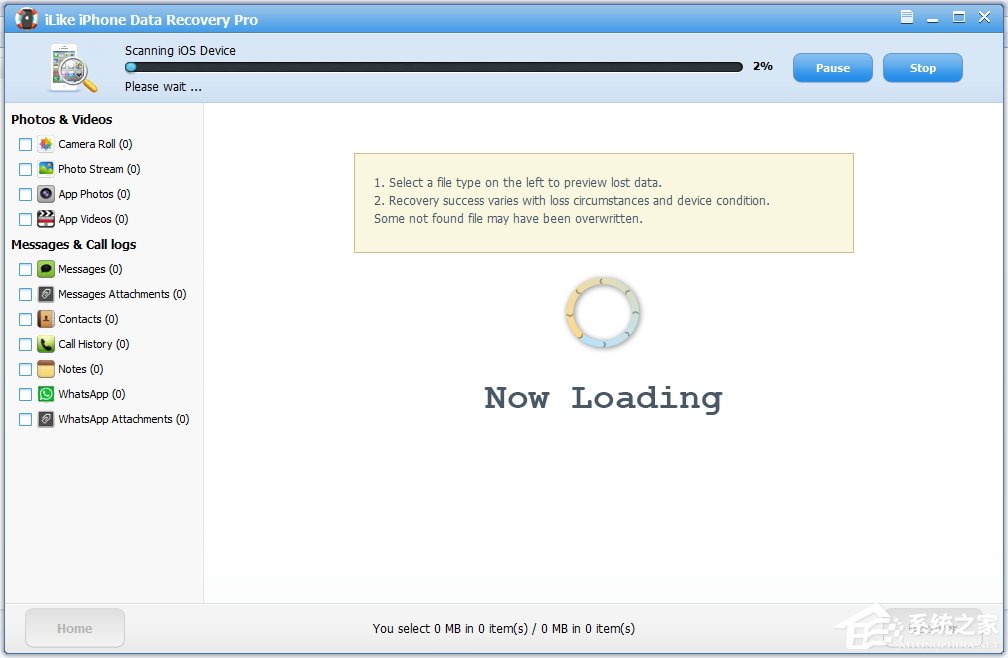Click the scanning progress bar
Viewport: 1008px width, 658px height.
tap(435, 67)
